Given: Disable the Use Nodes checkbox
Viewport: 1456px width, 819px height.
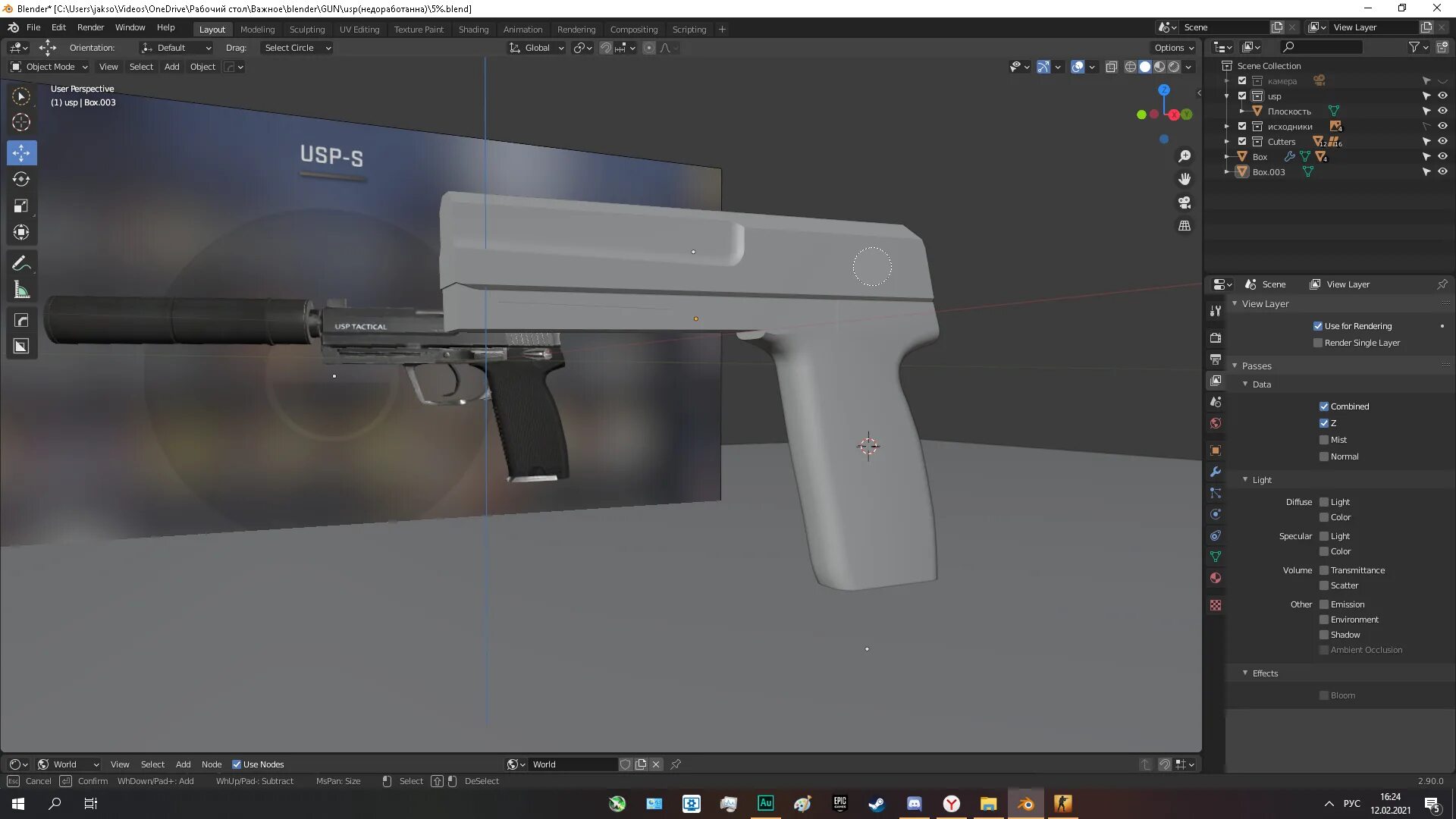Looking at the screenshot, I should [x=237, y=764].
